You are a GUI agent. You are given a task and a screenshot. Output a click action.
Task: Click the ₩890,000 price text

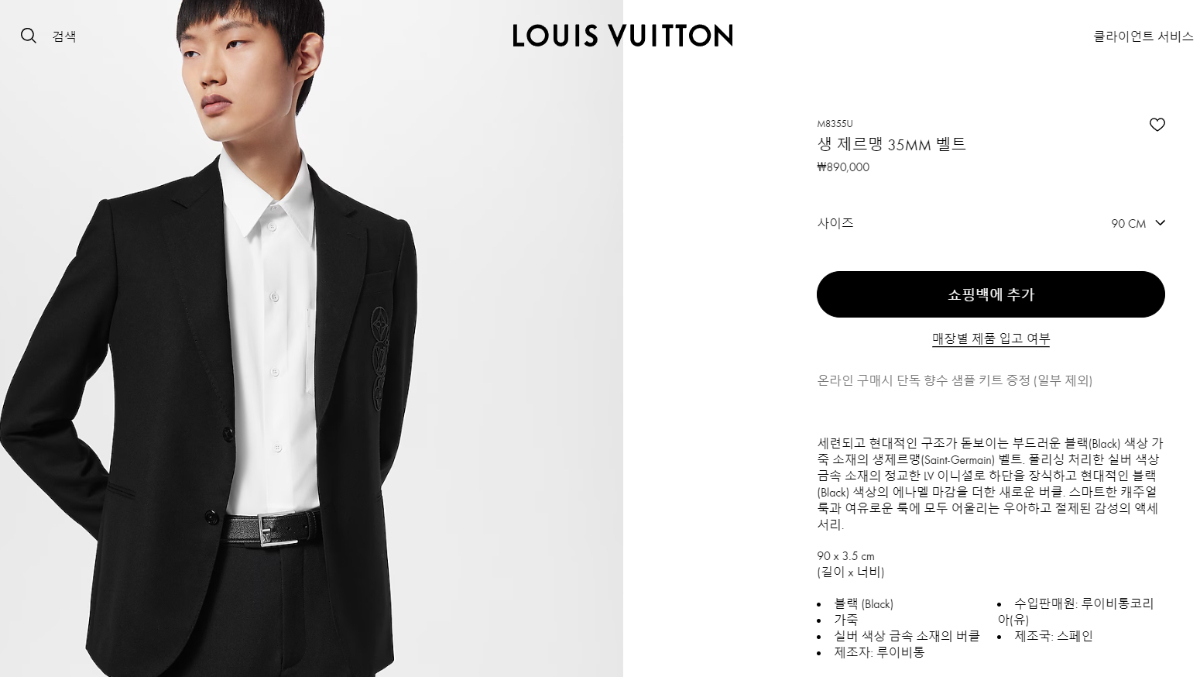pos(843,167)
